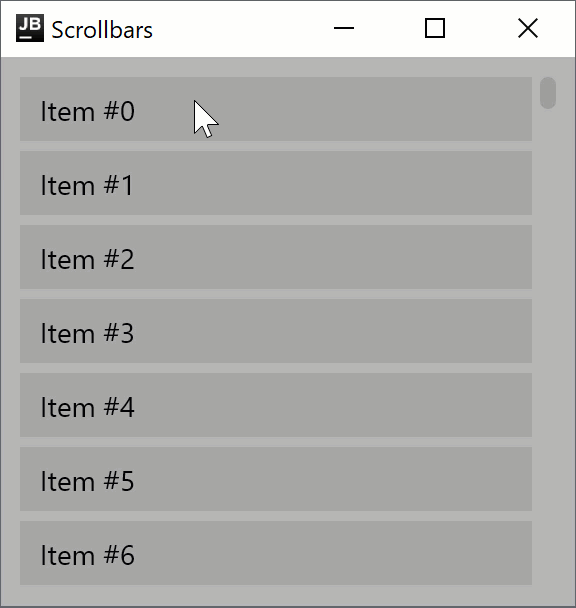Click the "Scrollbars" window title text
Viewport: 576px width, 608px height.
(102, 30)
